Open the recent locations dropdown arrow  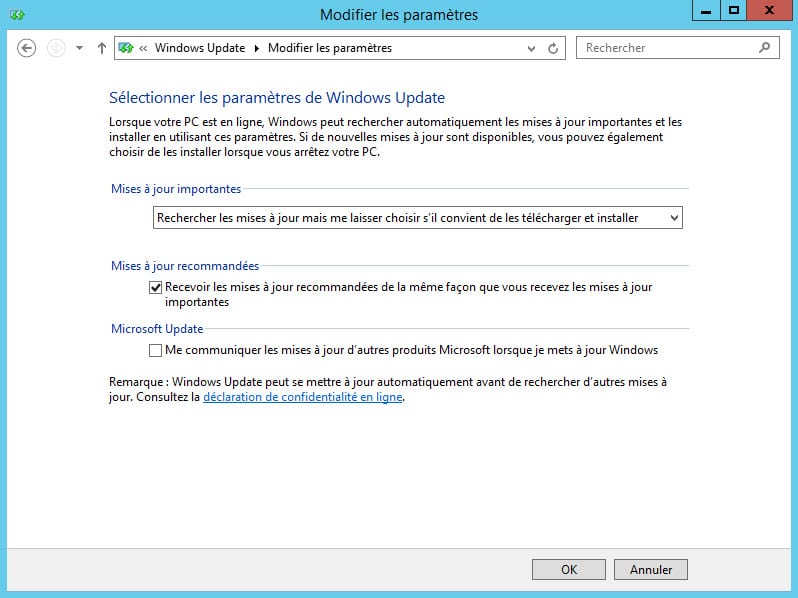coord(79,48)
